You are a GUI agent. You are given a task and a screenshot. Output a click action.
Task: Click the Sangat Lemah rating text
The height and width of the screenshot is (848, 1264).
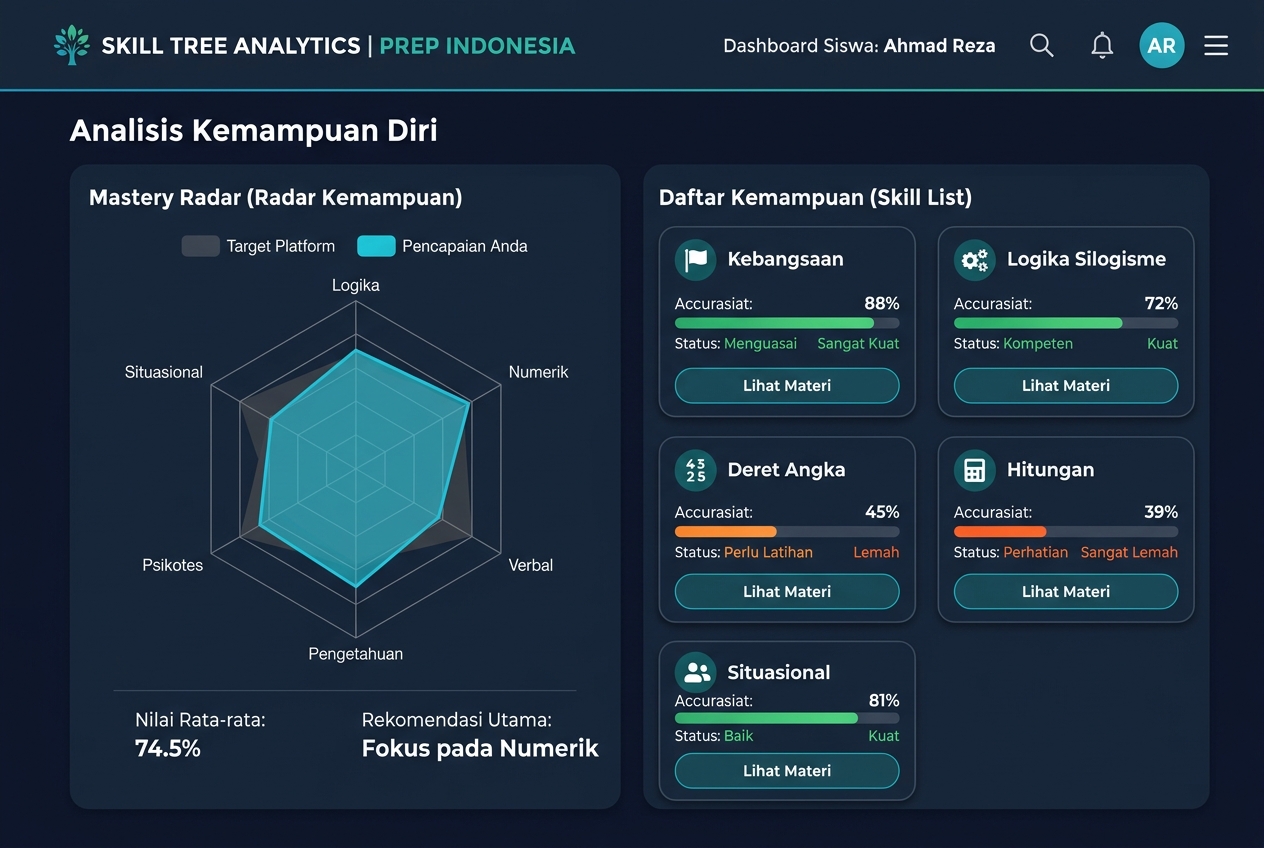click(x=1129, y=552)
